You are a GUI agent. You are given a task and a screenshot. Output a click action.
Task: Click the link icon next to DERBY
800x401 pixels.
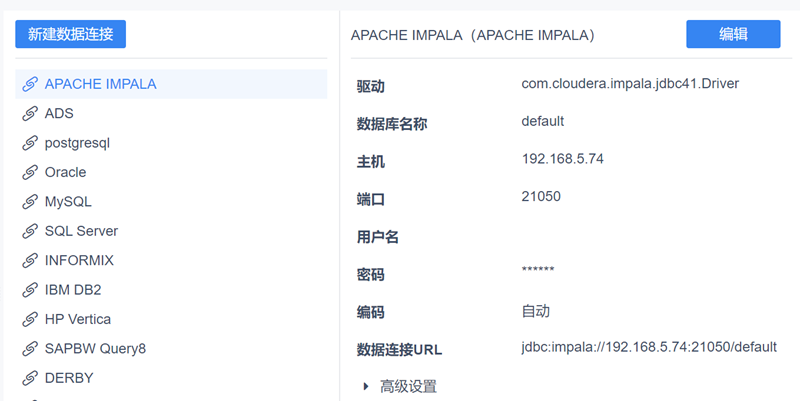tap(30, 378)
